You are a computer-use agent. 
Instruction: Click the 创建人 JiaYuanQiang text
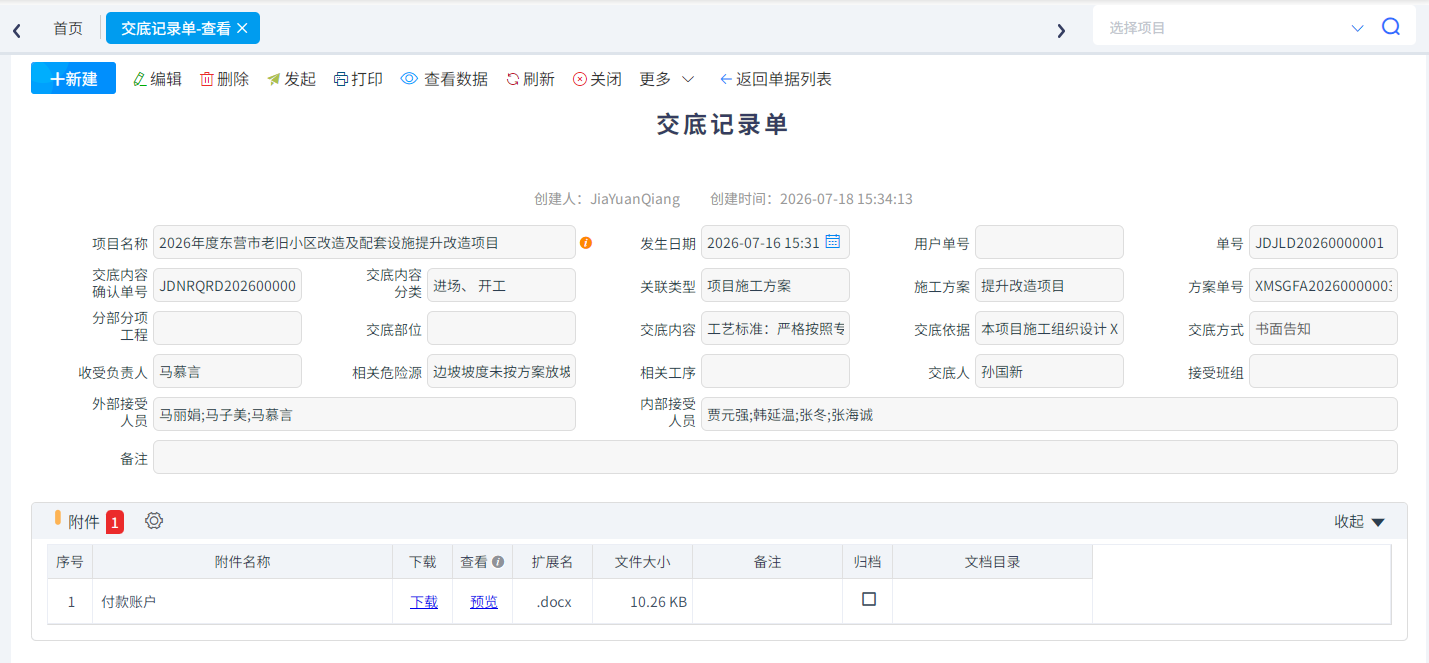(607, 199)
